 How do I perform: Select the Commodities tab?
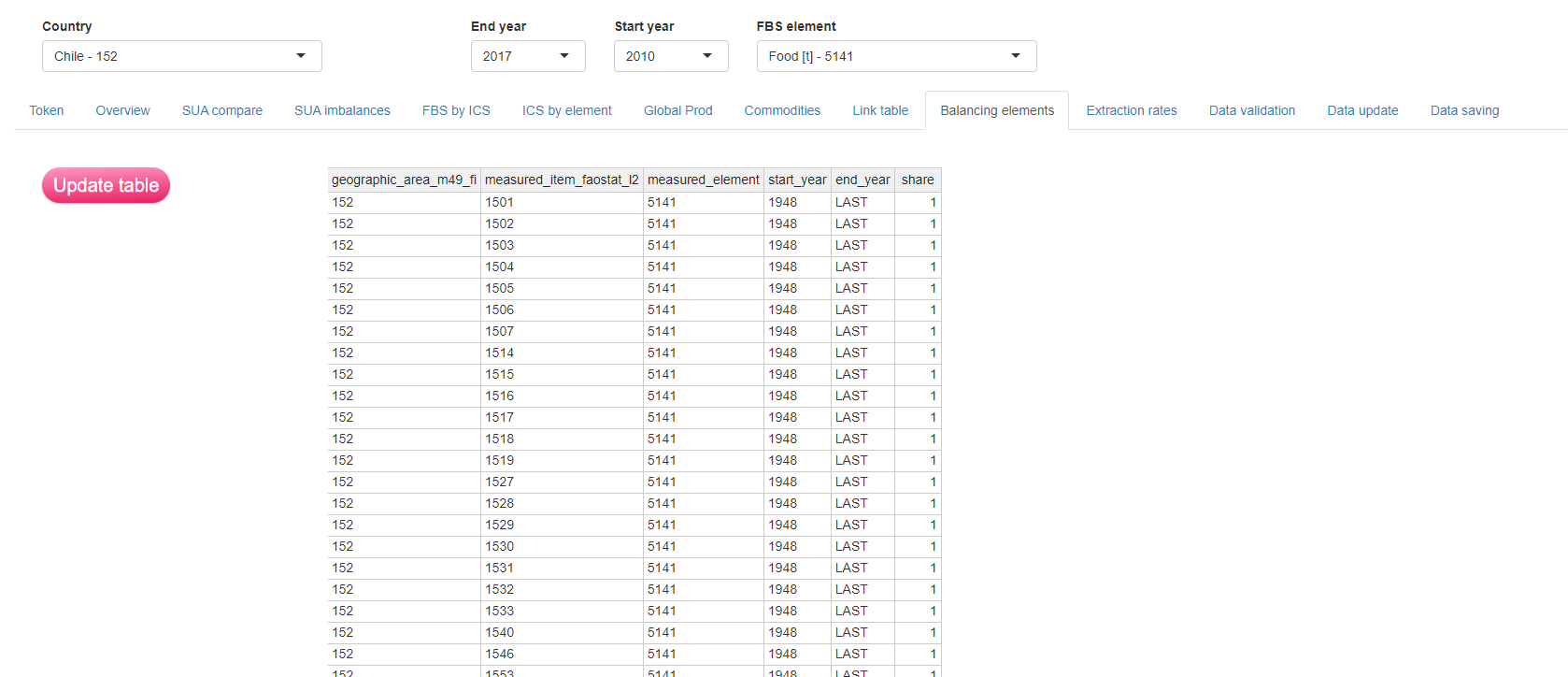pos(782,110)
